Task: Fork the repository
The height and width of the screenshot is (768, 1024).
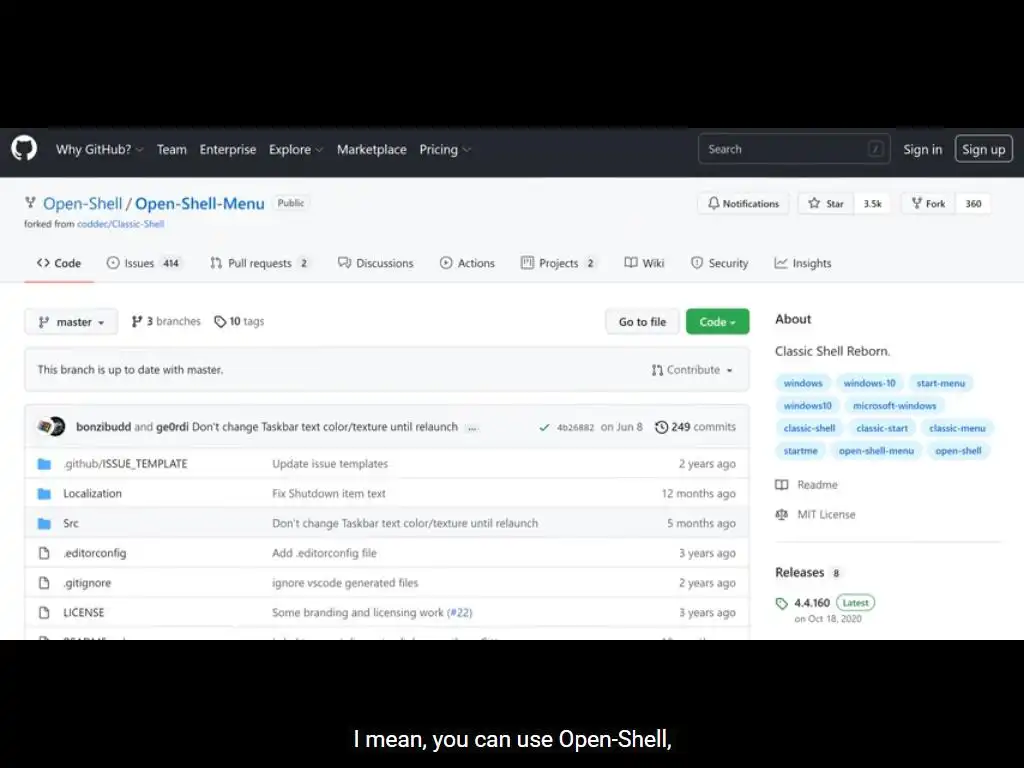Action: click(928, 204)
